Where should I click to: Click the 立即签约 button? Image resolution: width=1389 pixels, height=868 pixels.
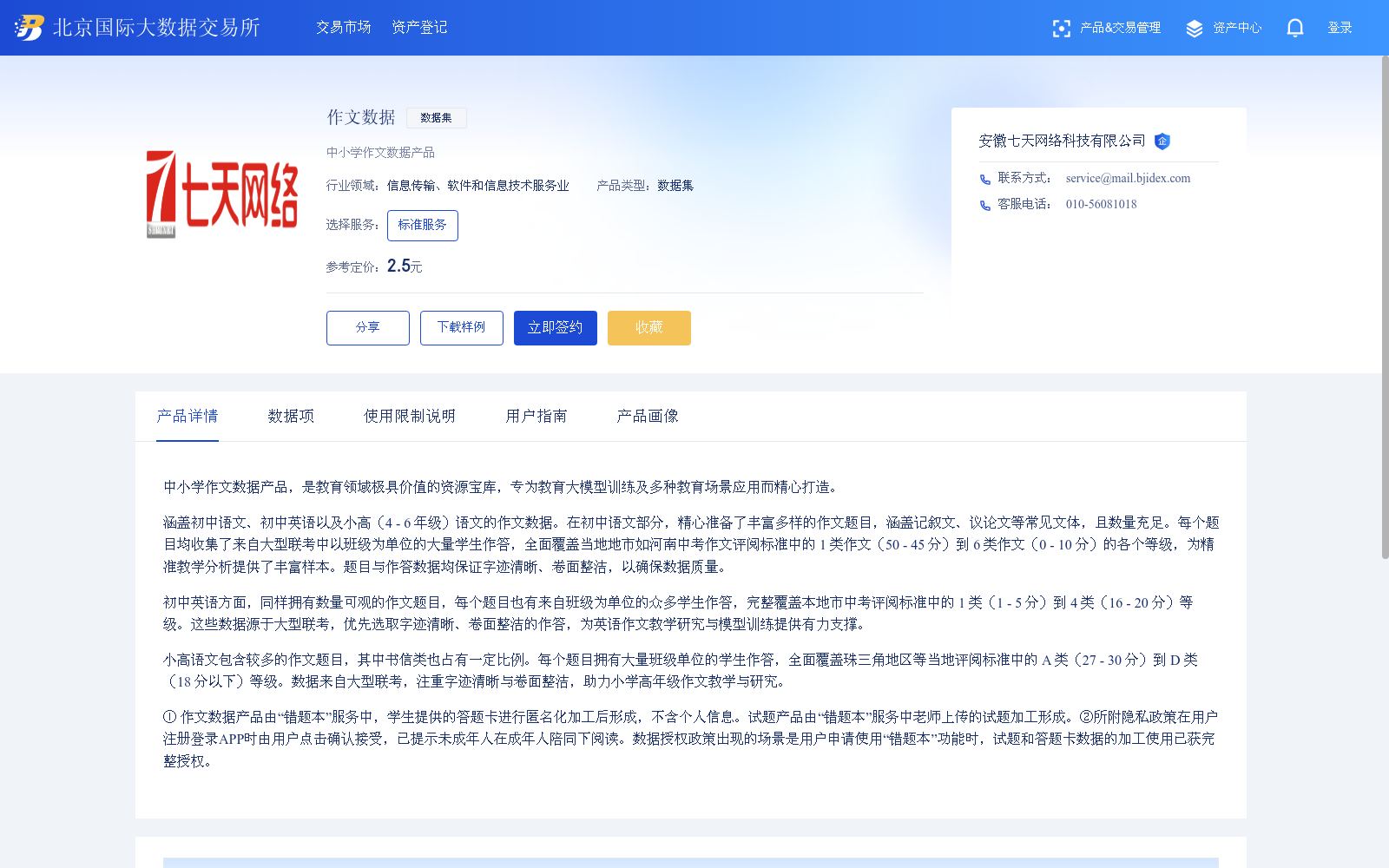pos(556,328)
